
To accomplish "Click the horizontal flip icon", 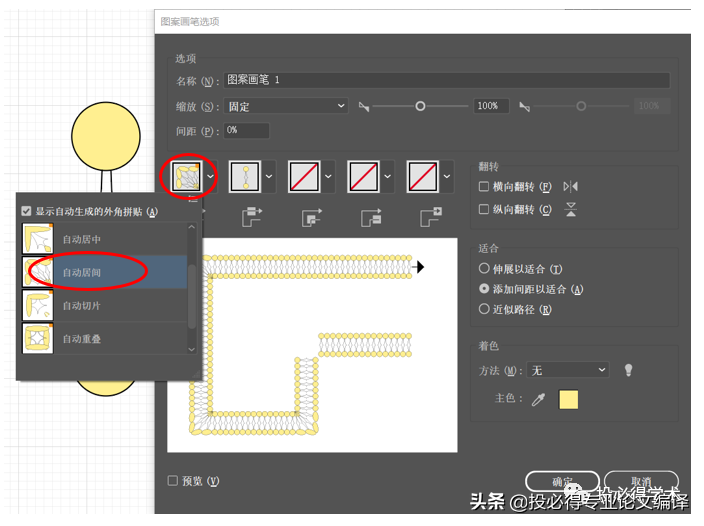I will 571,186.
